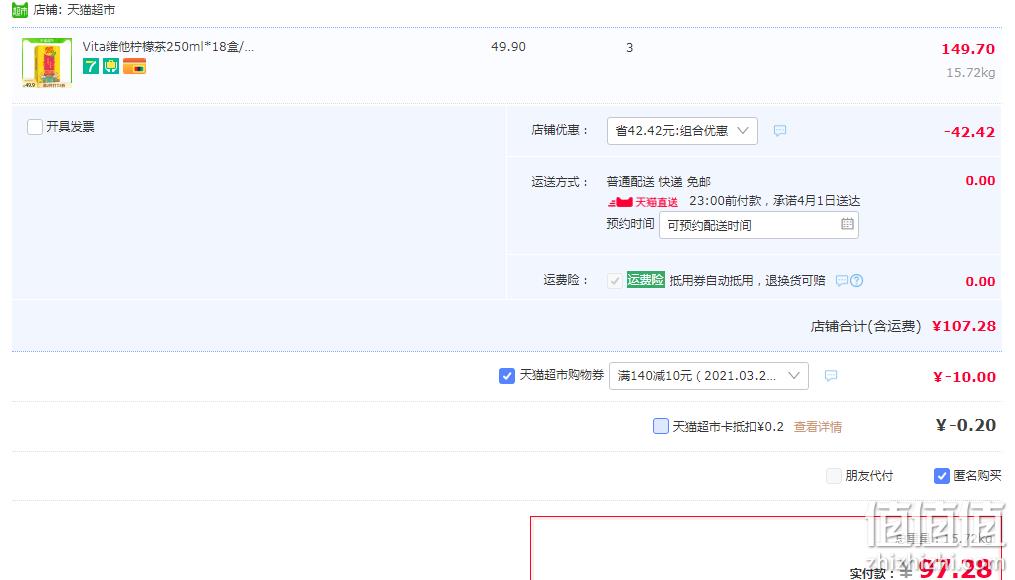Click the ¥-10.00 coupon deduction amount
This screenshot has width=1015, height=580.
coord(964,377)
